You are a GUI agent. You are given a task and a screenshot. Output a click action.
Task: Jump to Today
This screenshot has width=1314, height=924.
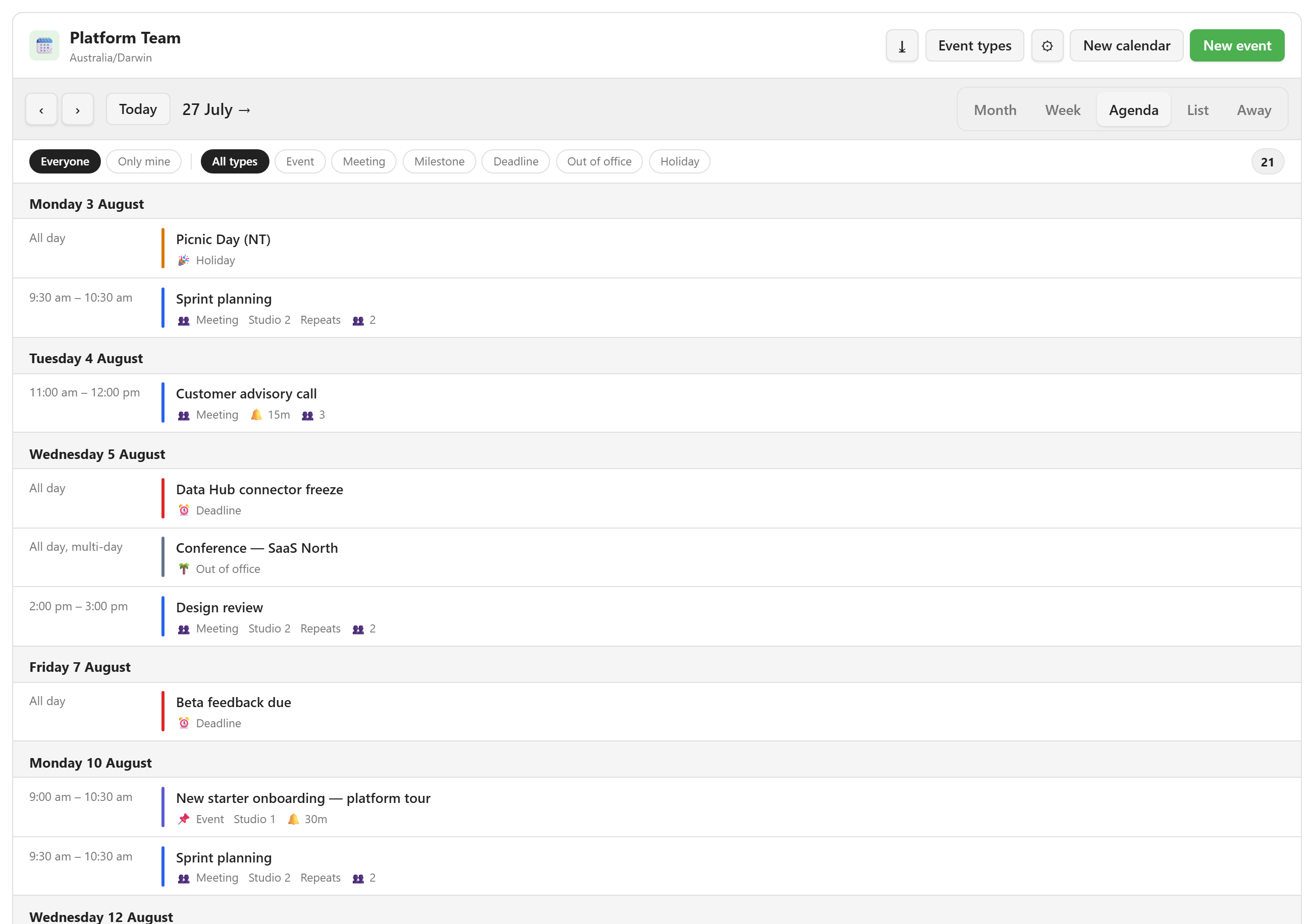[138, 109]
